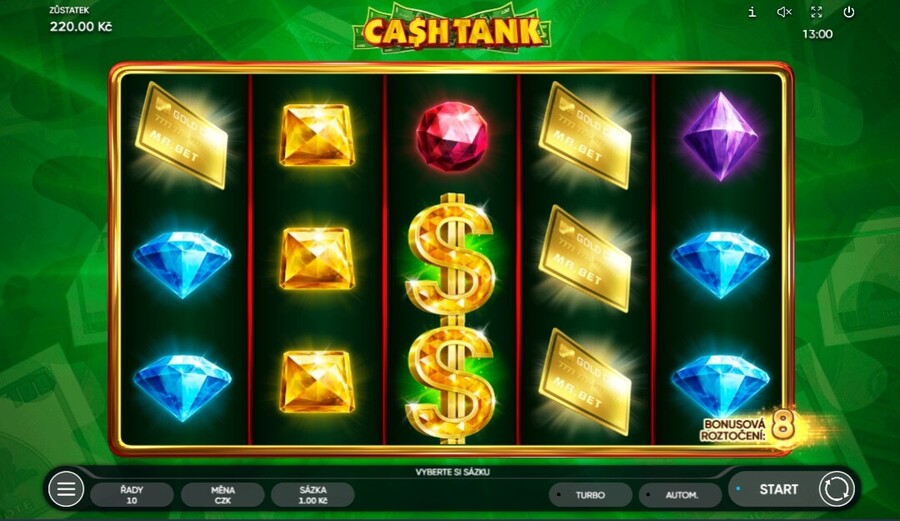The width and height of the screenshot is (900, 521).
Task: Start the spin with START button
Action: [x=778, y=489]
